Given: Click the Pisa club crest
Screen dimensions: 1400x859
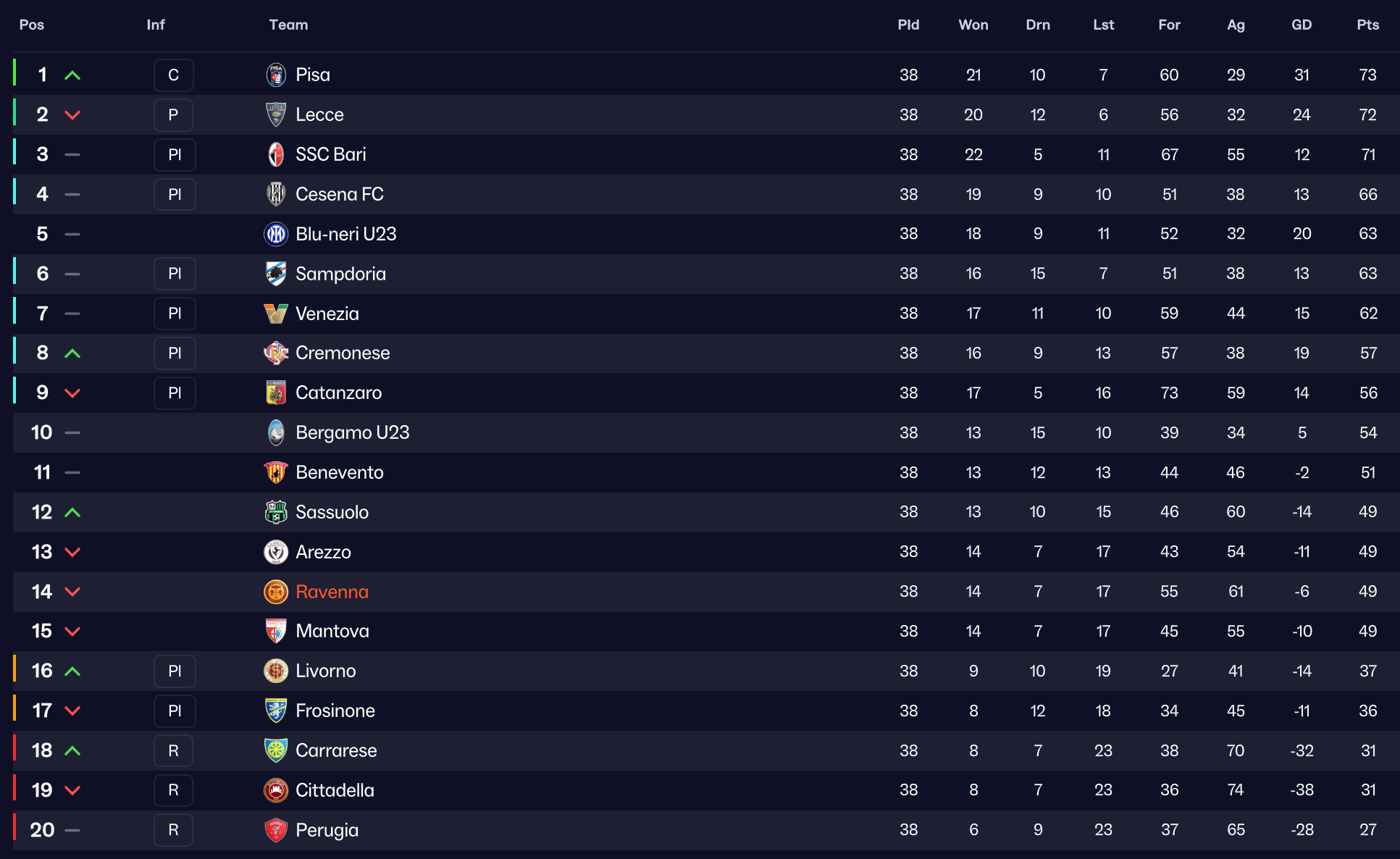Looking at the screenshot, I should pos(276,75).
